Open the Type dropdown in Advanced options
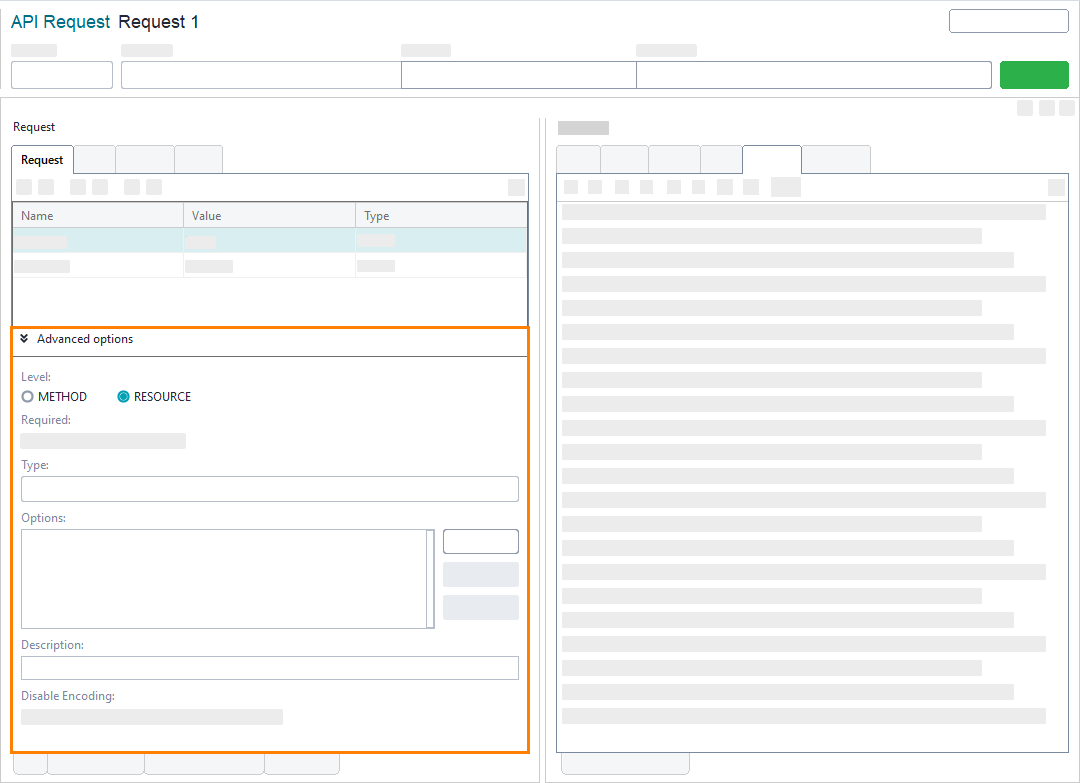The width and height of the screenshot is (1080, 783). (x=270, y=488)
